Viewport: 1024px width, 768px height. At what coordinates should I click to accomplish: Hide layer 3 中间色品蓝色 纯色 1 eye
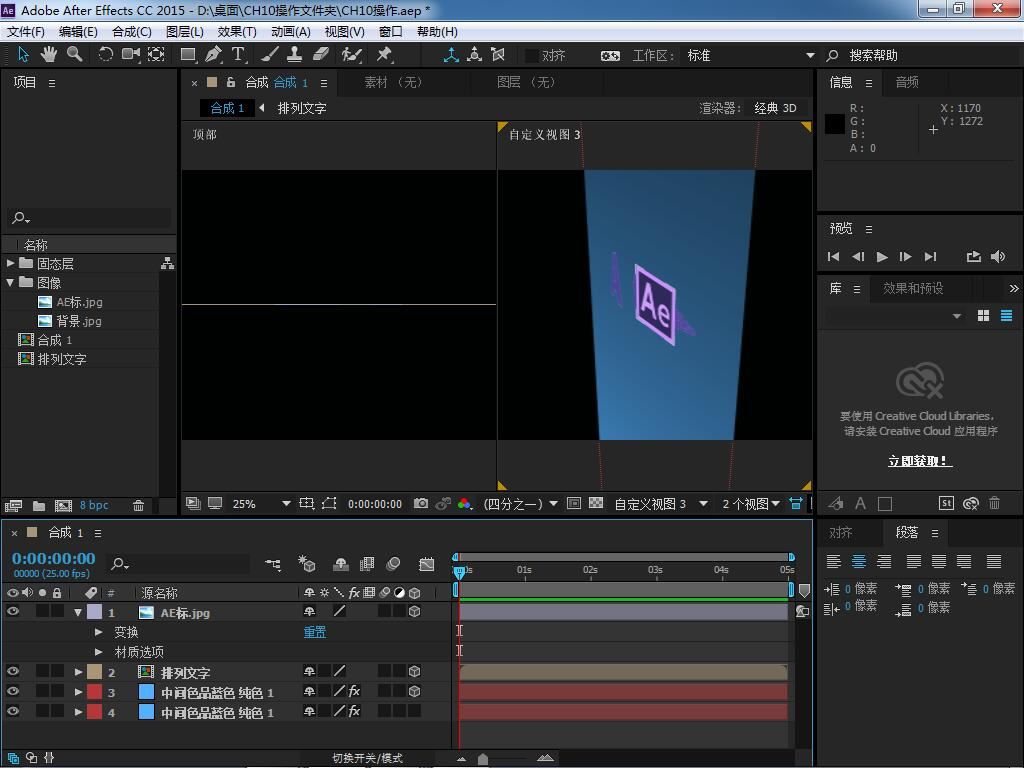(12, 691)
